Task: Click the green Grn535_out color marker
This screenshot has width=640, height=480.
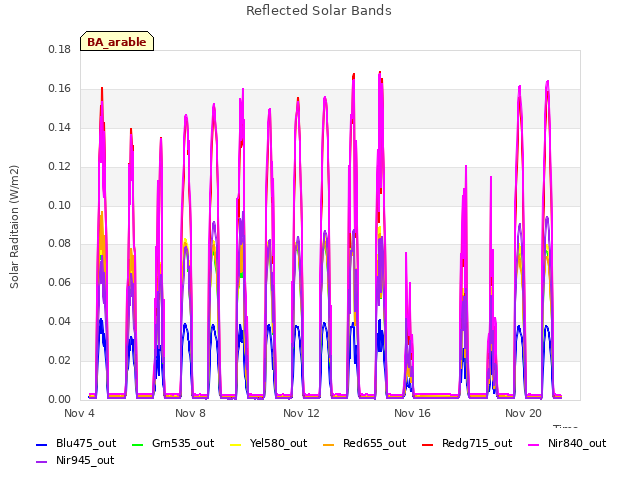Action: click(138, 444)
